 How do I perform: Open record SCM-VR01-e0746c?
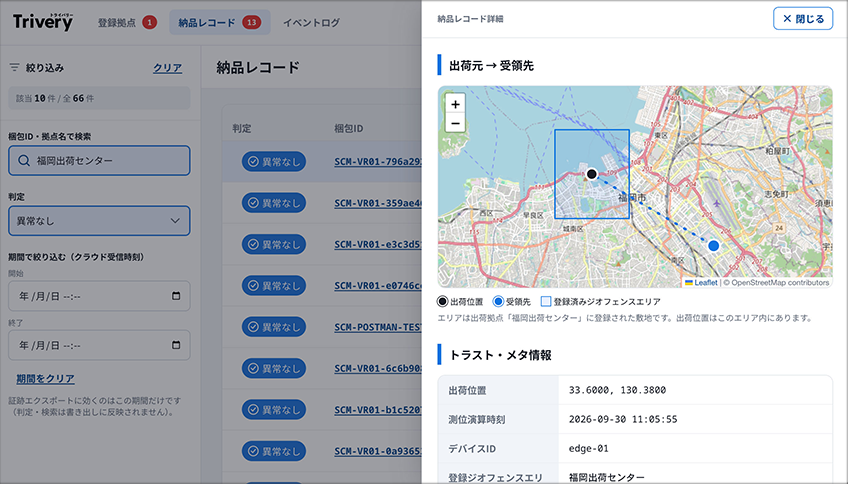pyautogui.click(x=377, y=286)
